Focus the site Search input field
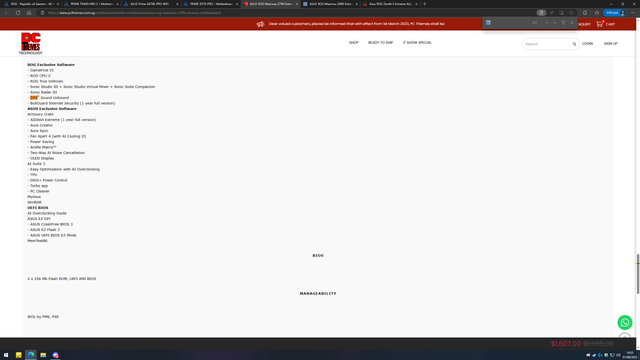 click(547, 44)
